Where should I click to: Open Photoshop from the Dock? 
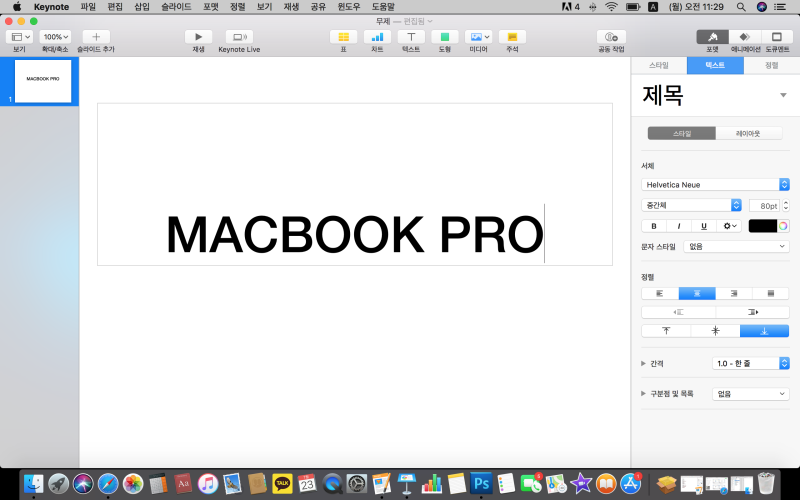(481, 483)
